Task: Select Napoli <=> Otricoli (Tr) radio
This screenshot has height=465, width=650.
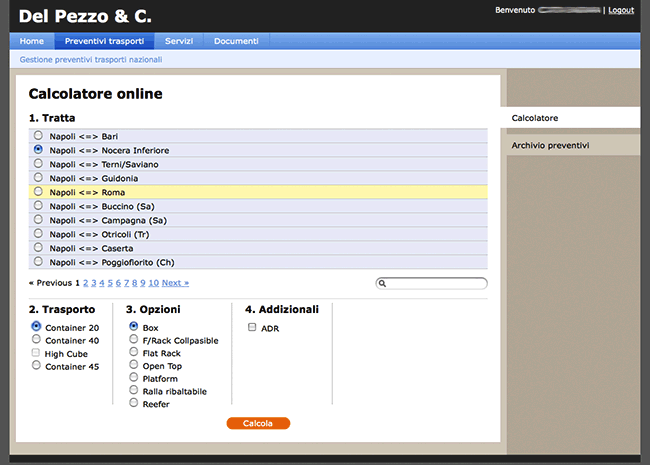Action: tap(38, 233)
